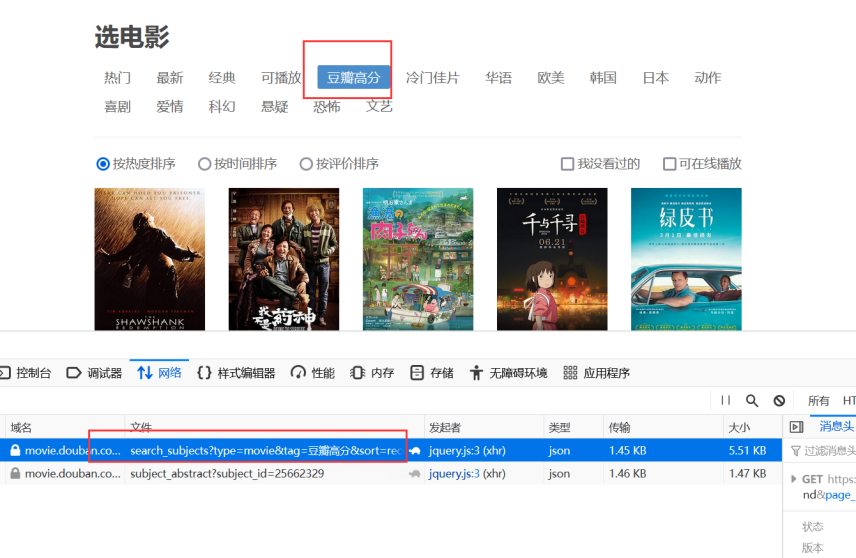Open the 应用程序 application tab
Screen dimensions: 856x558
point(596,373)
